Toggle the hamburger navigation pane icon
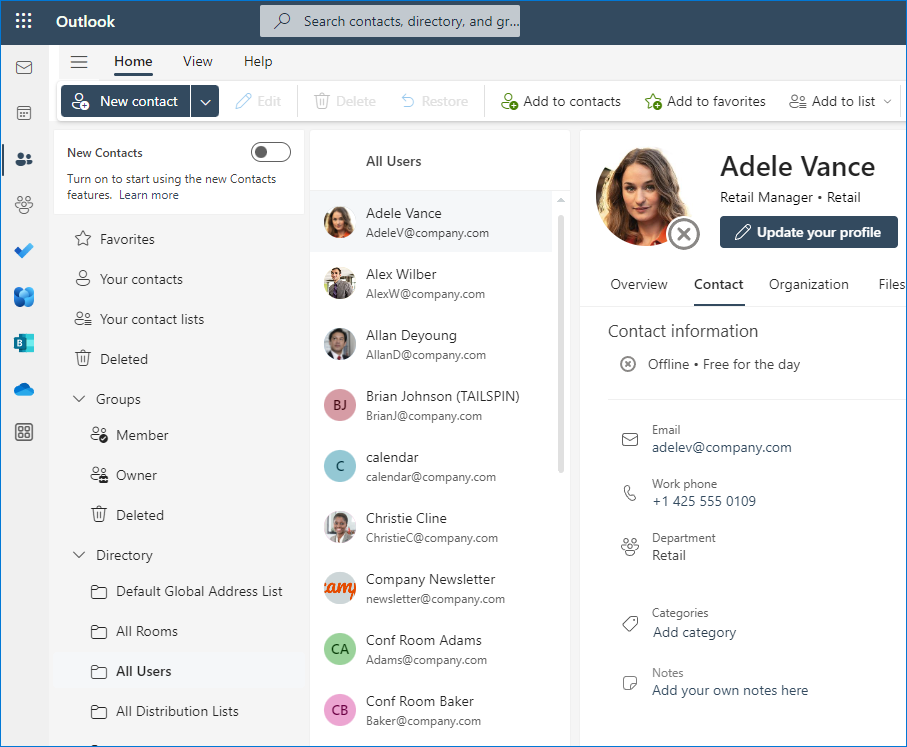 tap(79, 61)
